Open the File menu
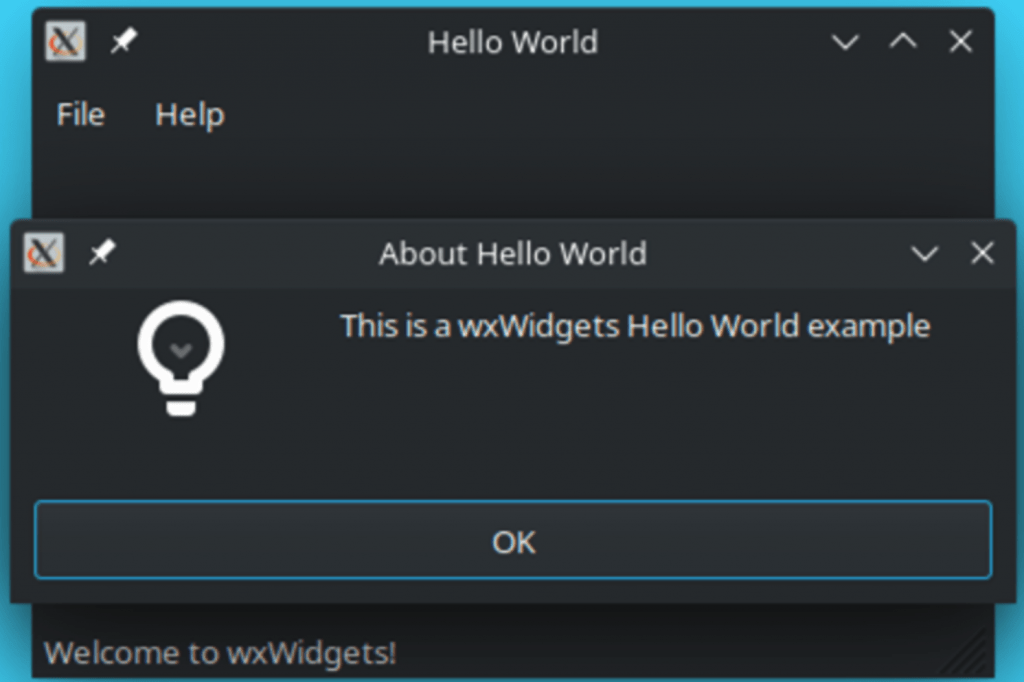1024x682 pixels. (80, 114)
